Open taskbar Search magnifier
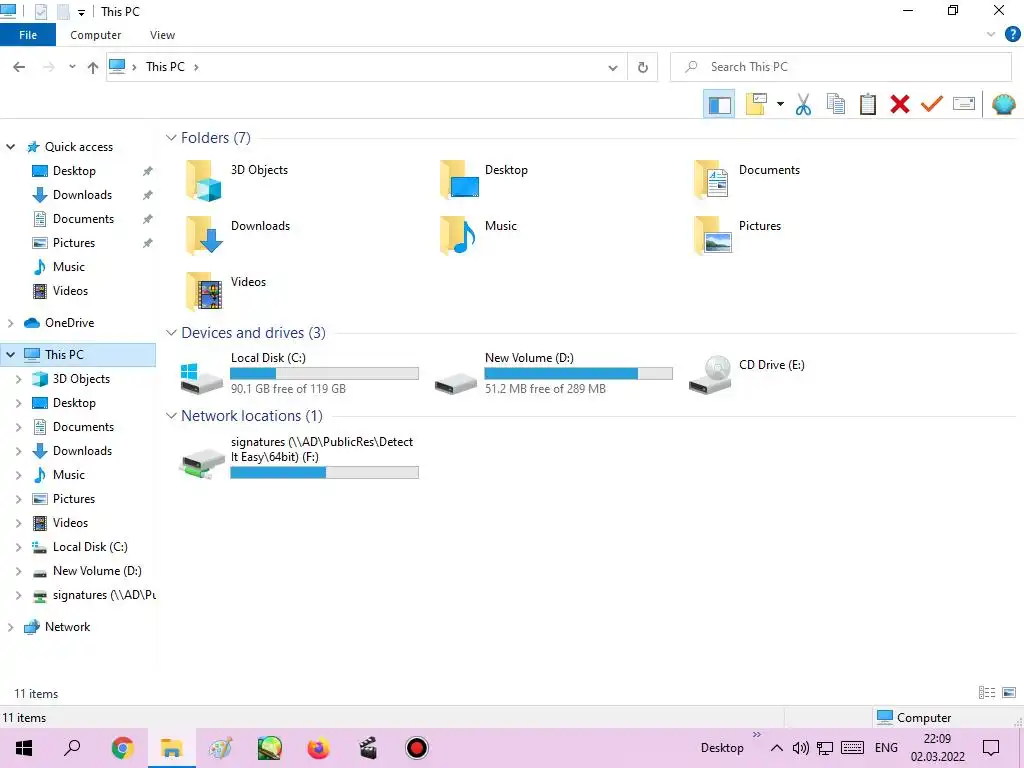 click(72, 748)
